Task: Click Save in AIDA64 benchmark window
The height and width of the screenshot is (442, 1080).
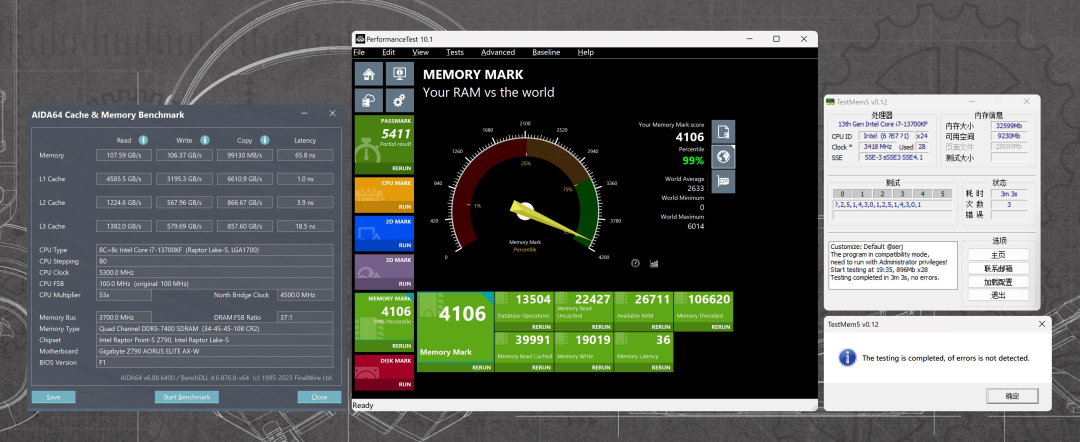Action: [53, 397]
